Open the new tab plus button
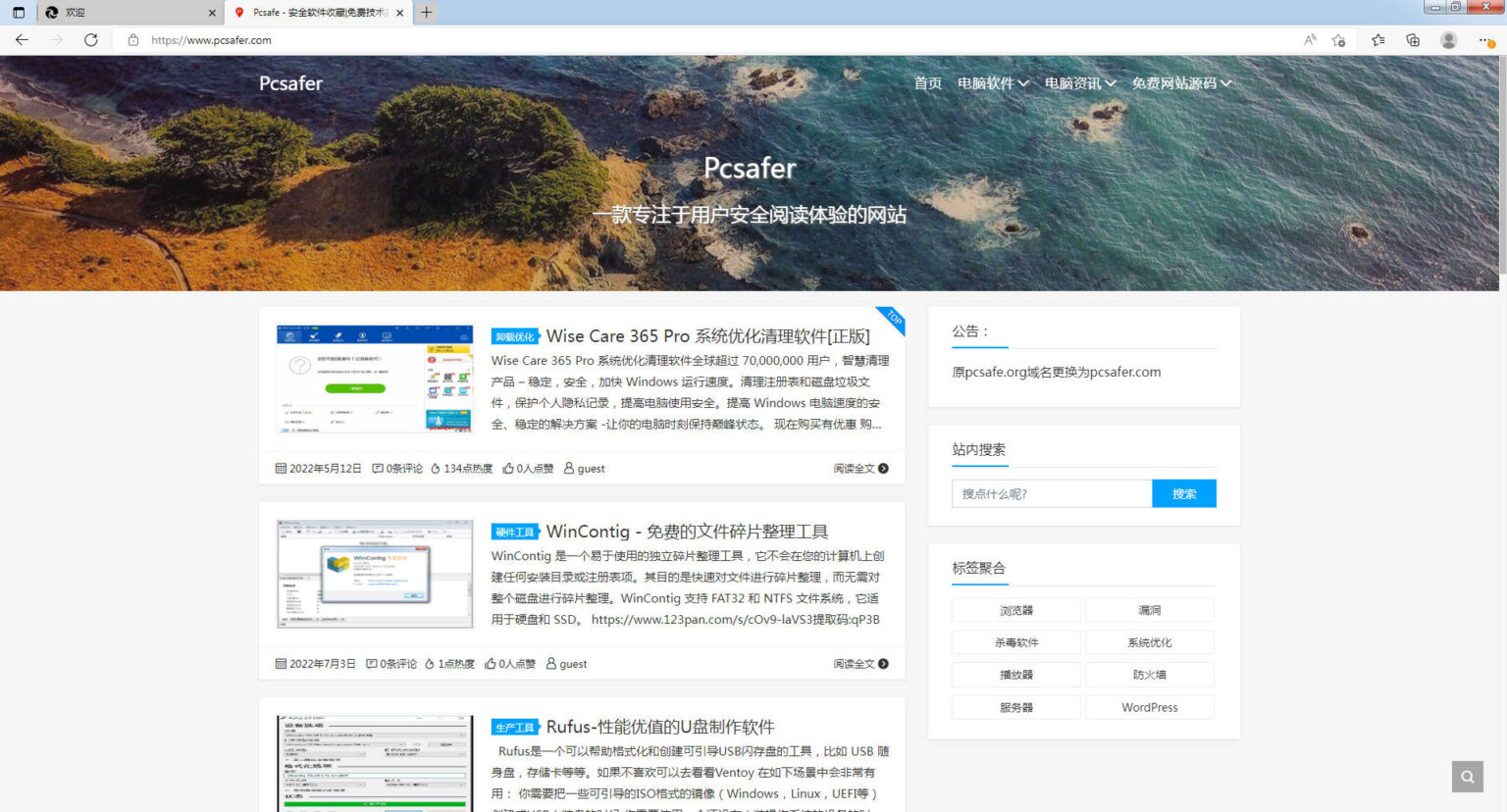1507x812 pixels. 426,13
